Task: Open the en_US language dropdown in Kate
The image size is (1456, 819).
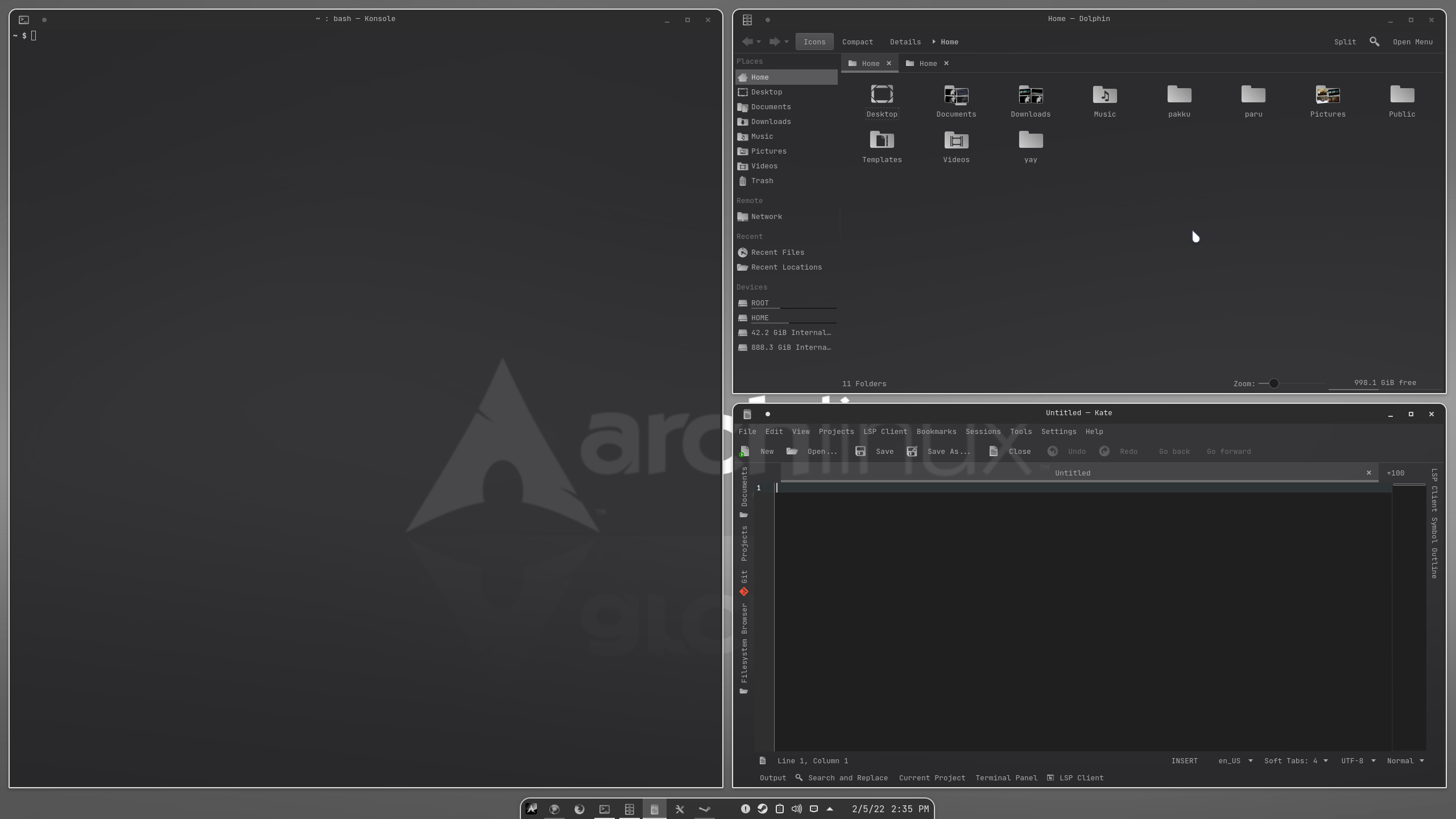Action: (x=1235, y=760)
